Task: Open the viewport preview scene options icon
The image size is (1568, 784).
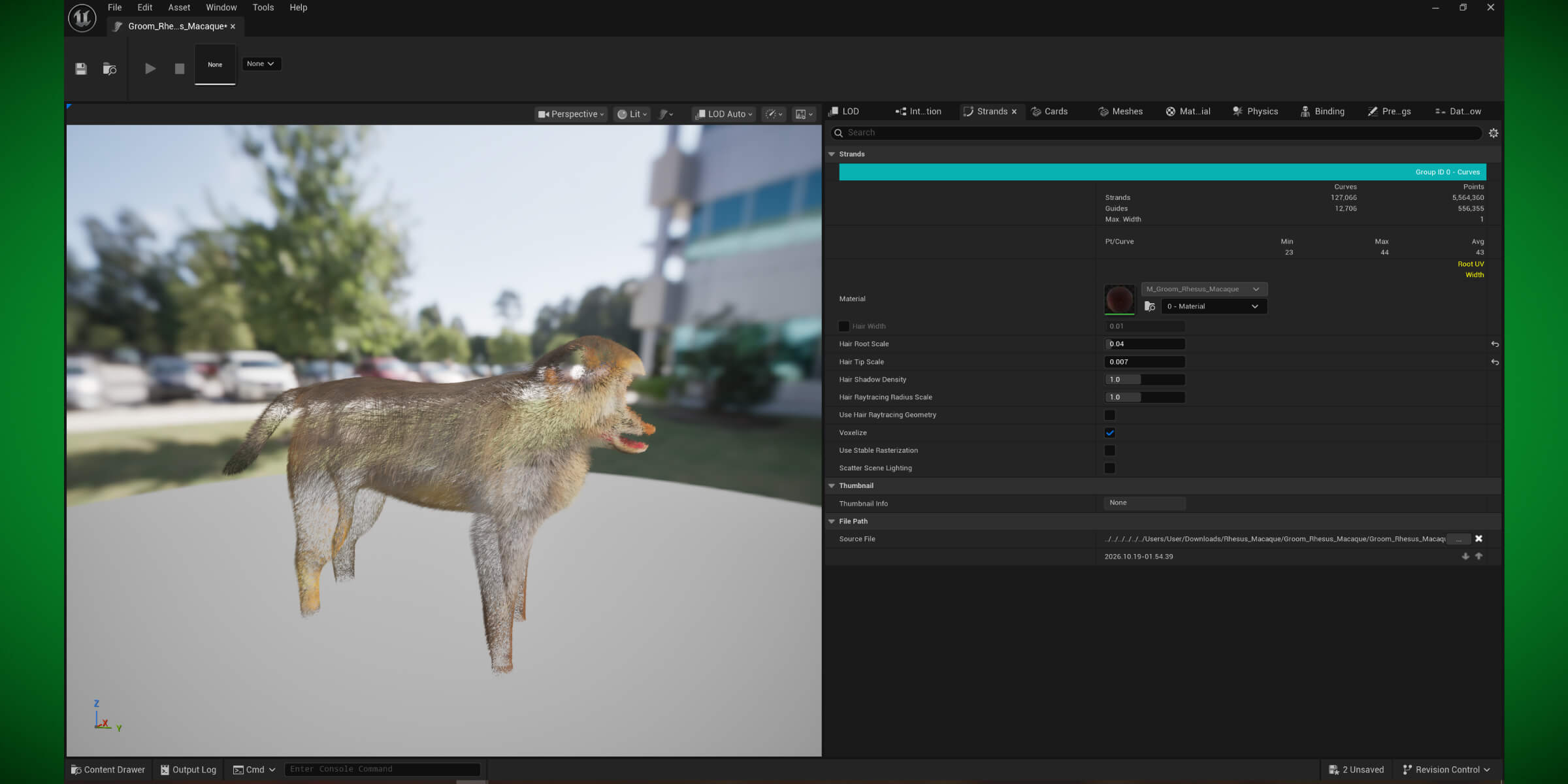Action: (774, 114)
